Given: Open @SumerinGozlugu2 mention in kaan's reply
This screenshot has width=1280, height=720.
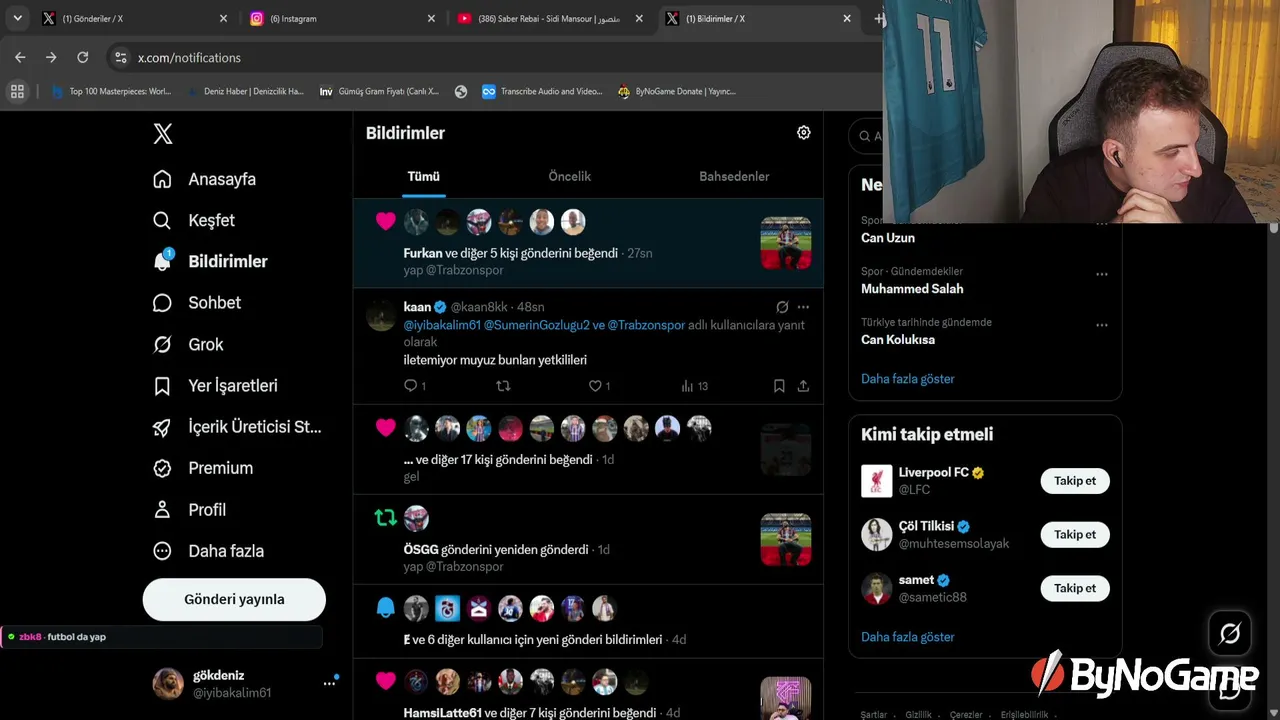Looking at the screenshot, I should [536, 325].
